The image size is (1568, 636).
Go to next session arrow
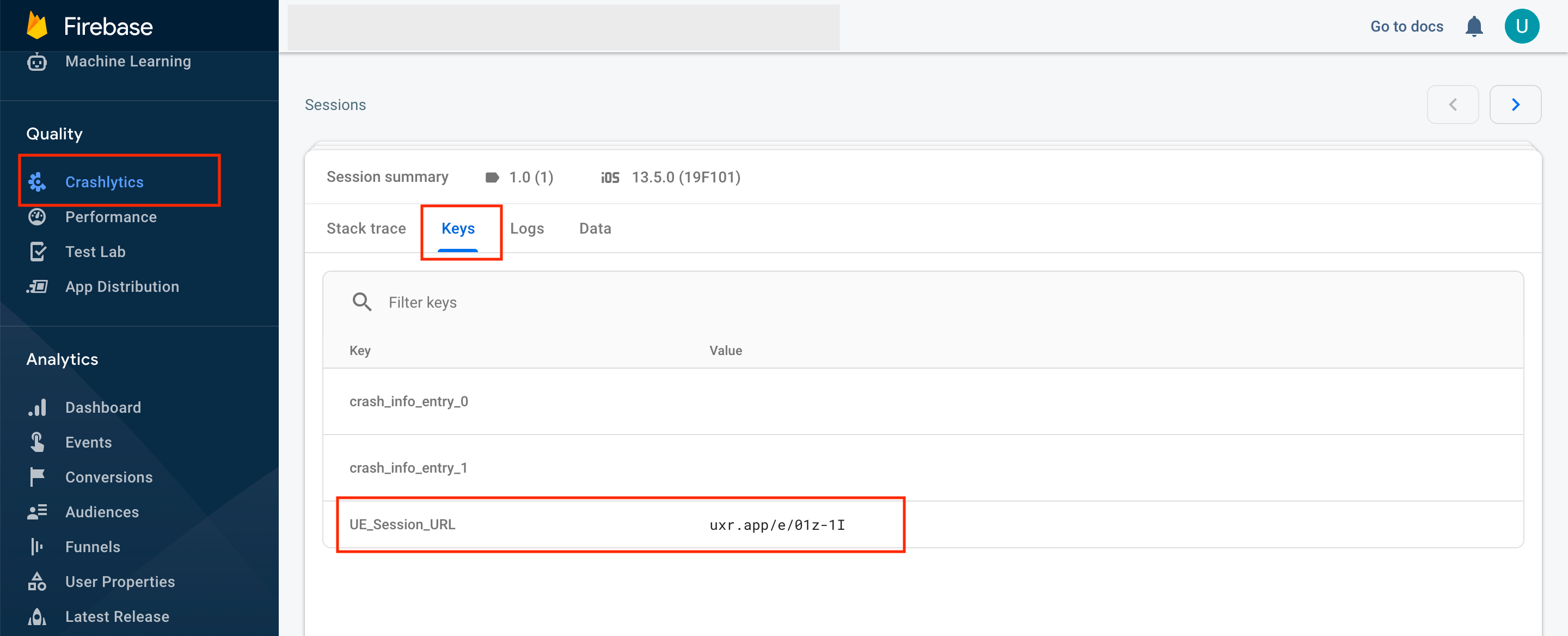[x=1515, y=105]
